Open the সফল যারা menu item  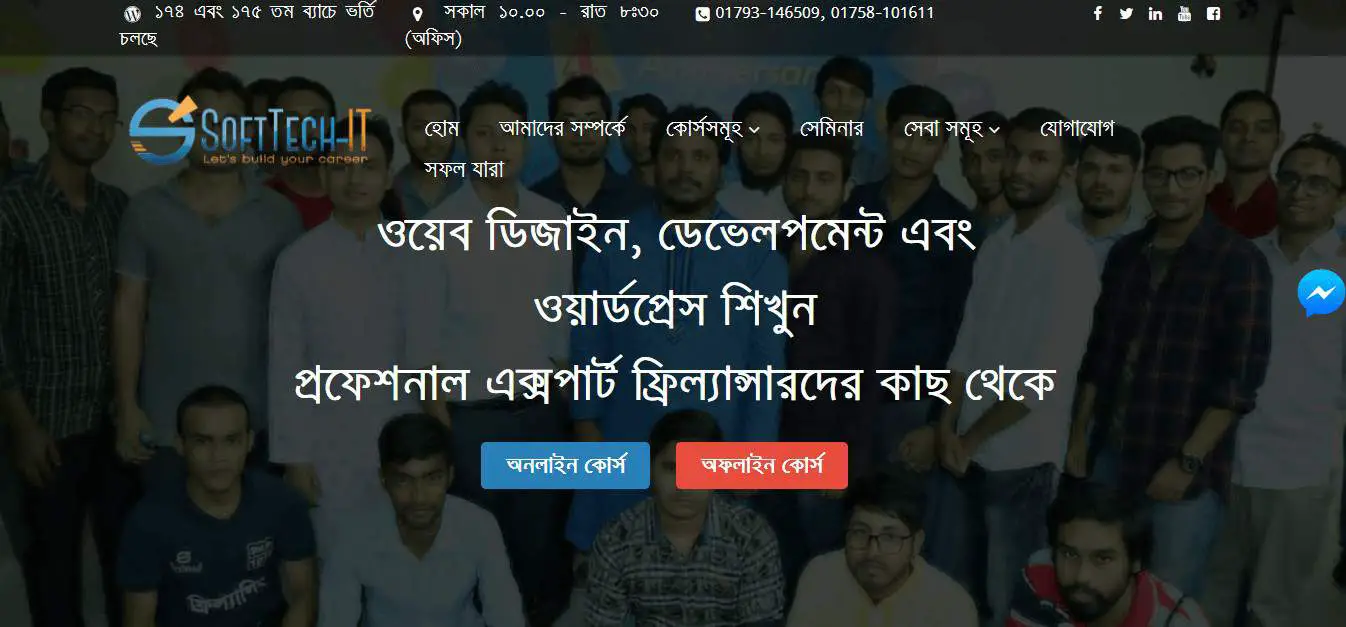pyautogui.click(x=464, y=168)
